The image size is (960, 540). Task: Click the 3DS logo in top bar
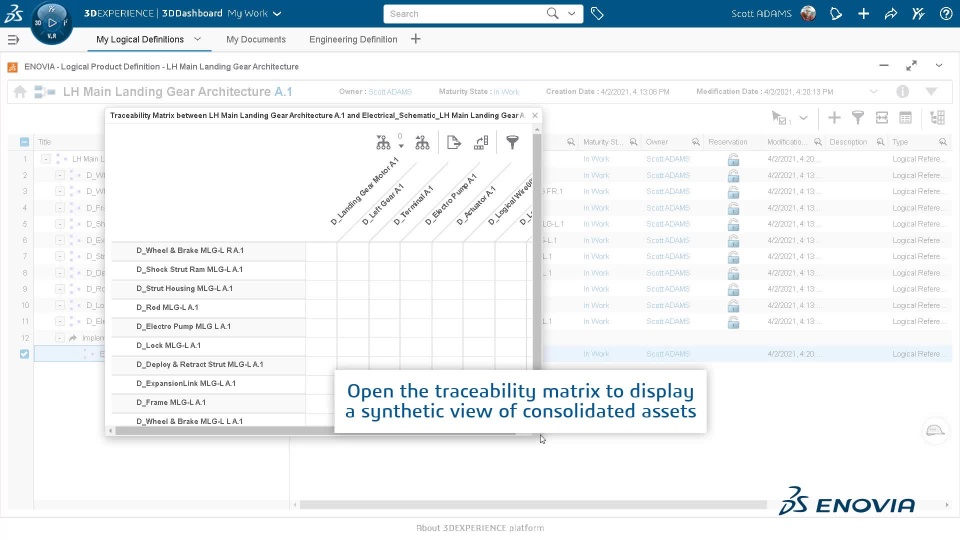(x=13, y=13)
